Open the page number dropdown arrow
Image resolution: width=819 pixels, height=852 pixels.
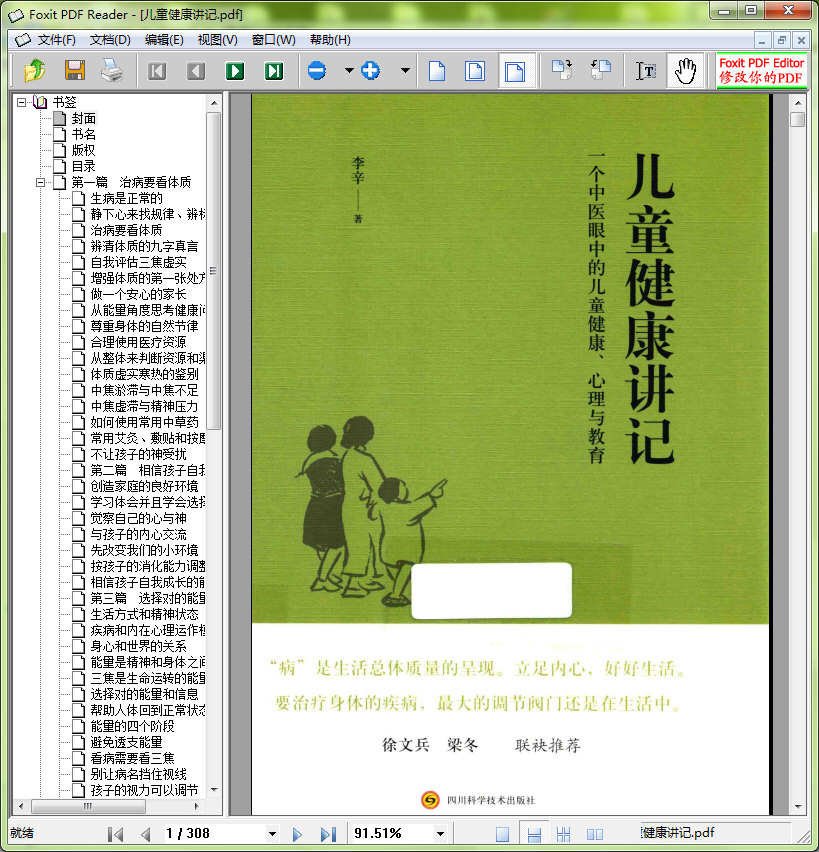pyautogui.click(x=271, y=833)
